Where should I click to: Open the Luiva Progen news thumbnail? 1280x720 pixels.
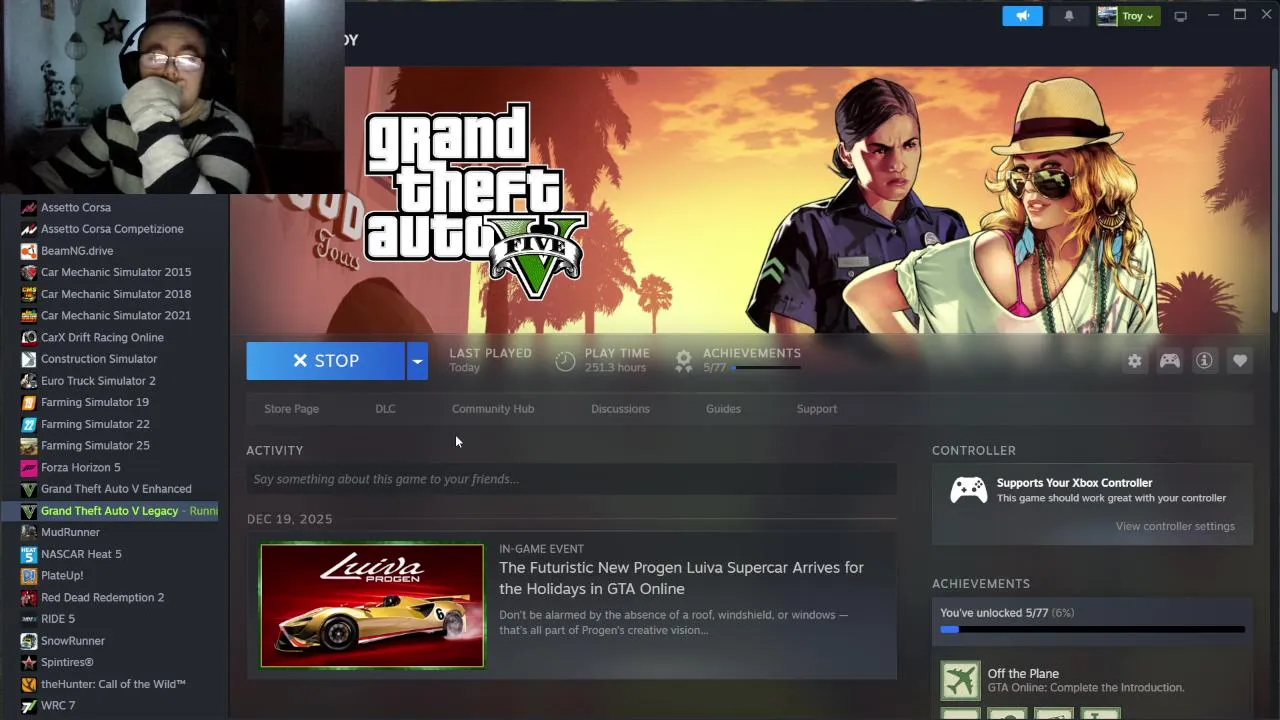(x=372, y=606)
